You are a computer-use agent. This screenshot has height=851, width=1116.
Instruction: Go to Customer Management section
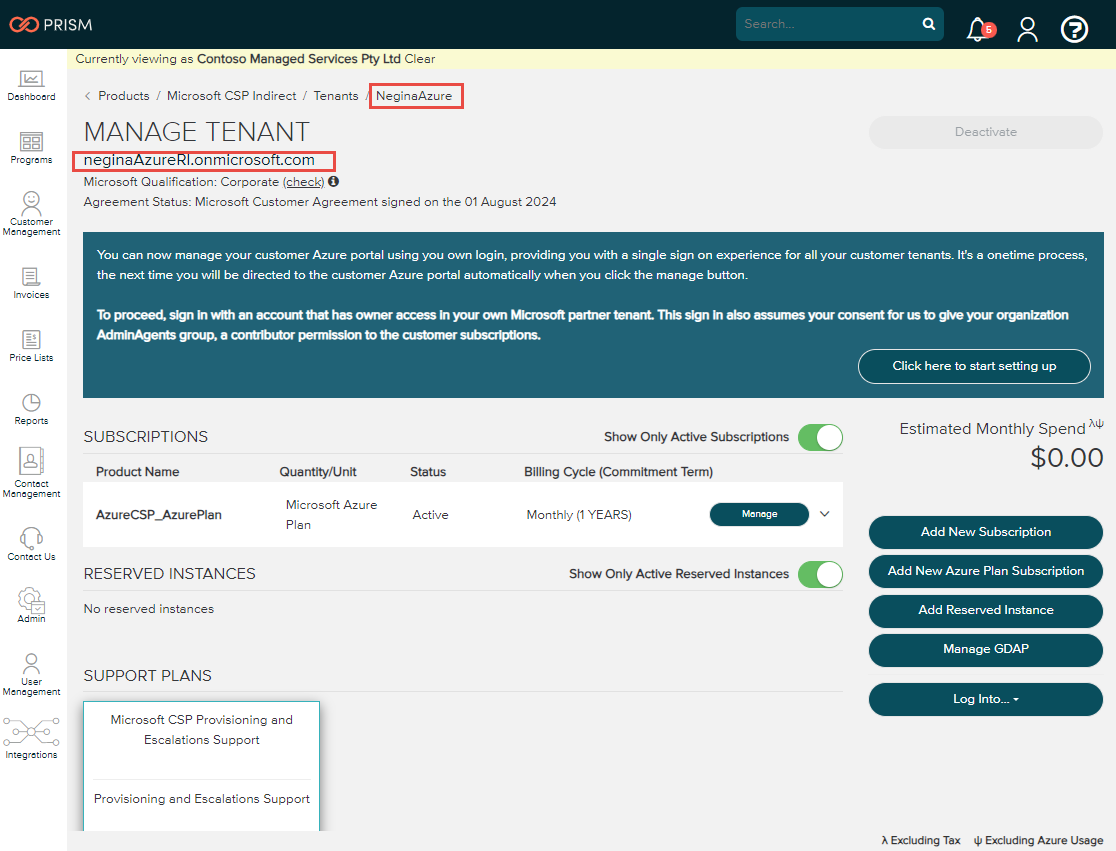pos(31,203)
